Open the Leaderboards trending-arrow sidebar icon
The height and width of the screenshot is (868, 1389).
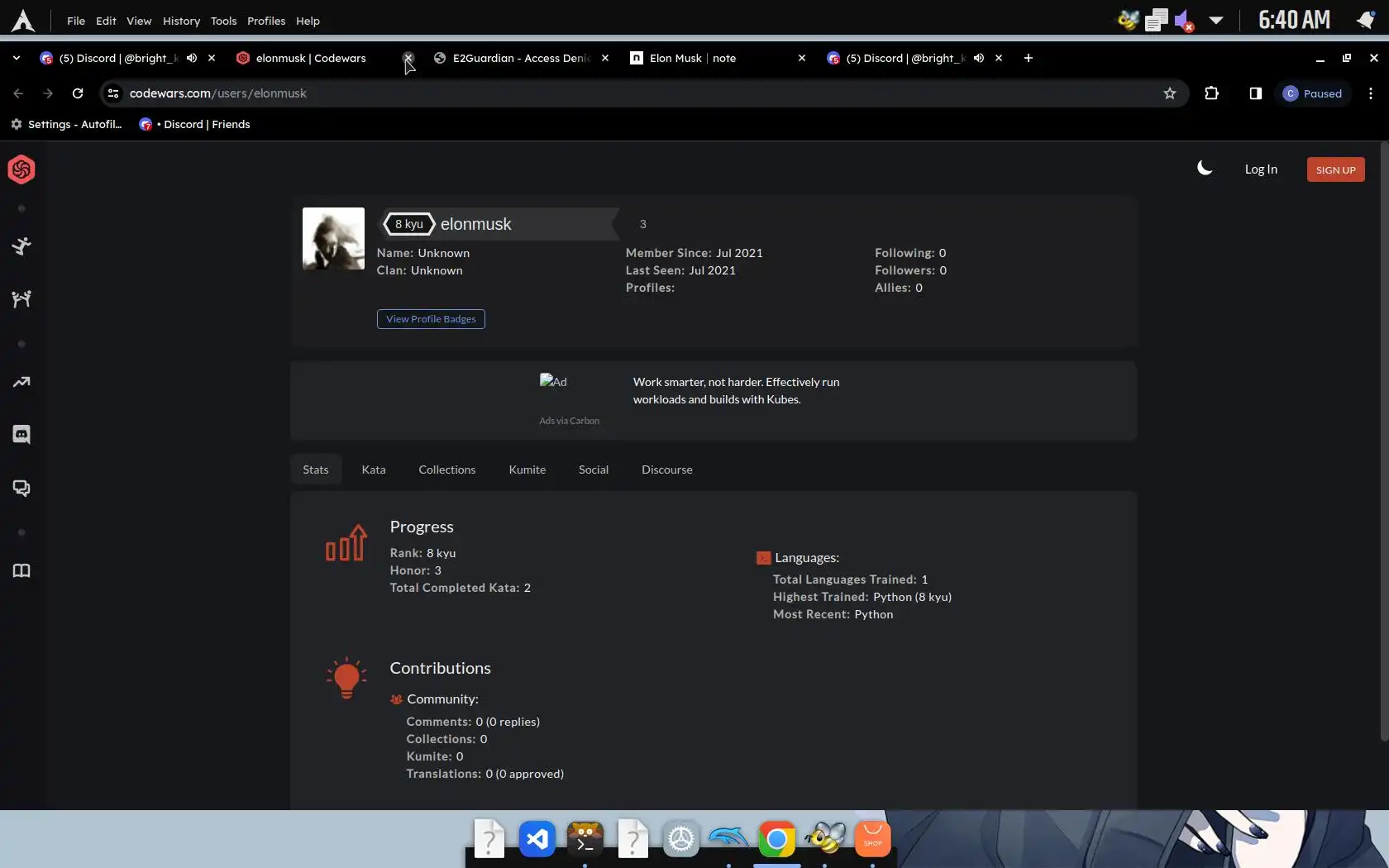tap(21, 382)
